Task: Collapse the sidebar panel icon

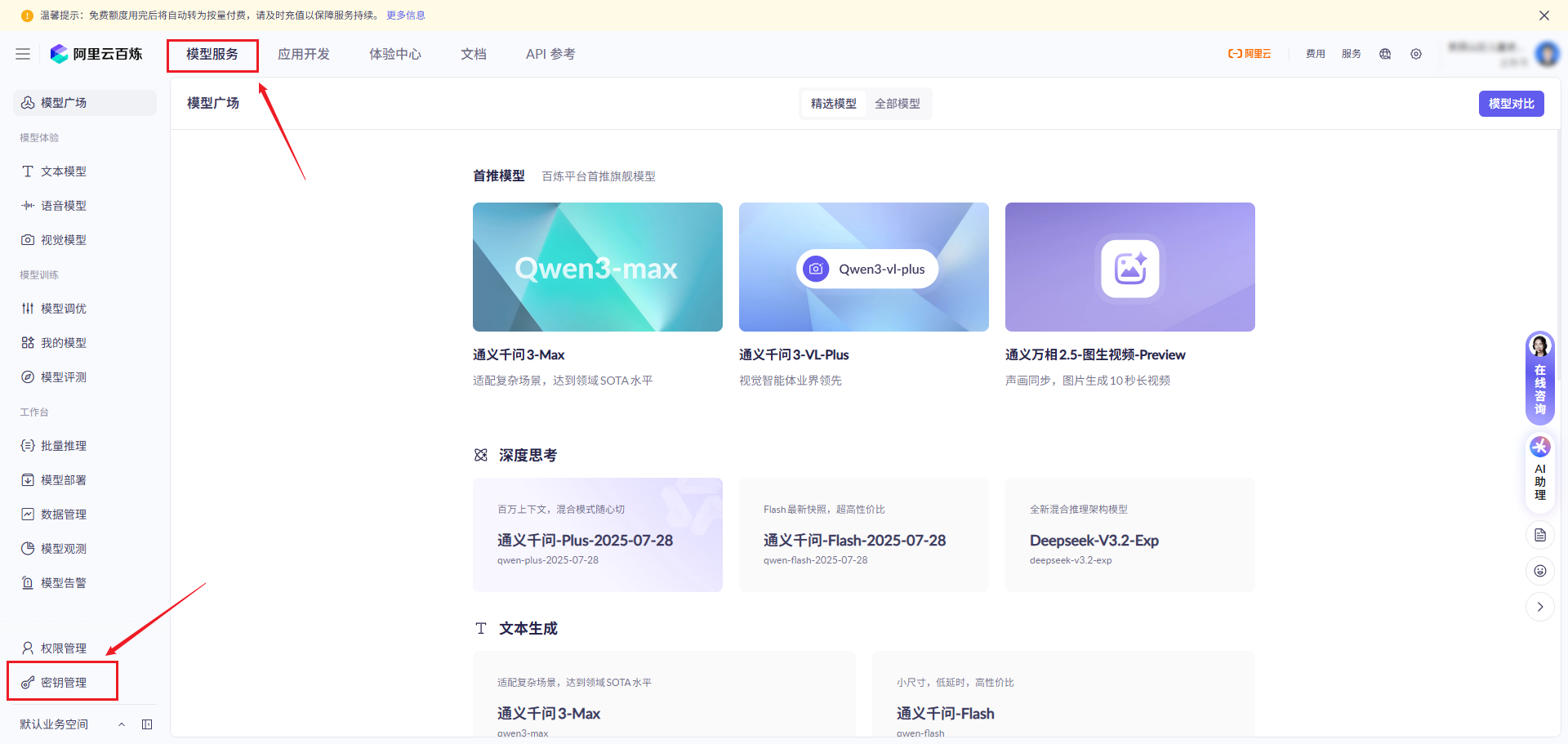Action: (x=147, y=724)
